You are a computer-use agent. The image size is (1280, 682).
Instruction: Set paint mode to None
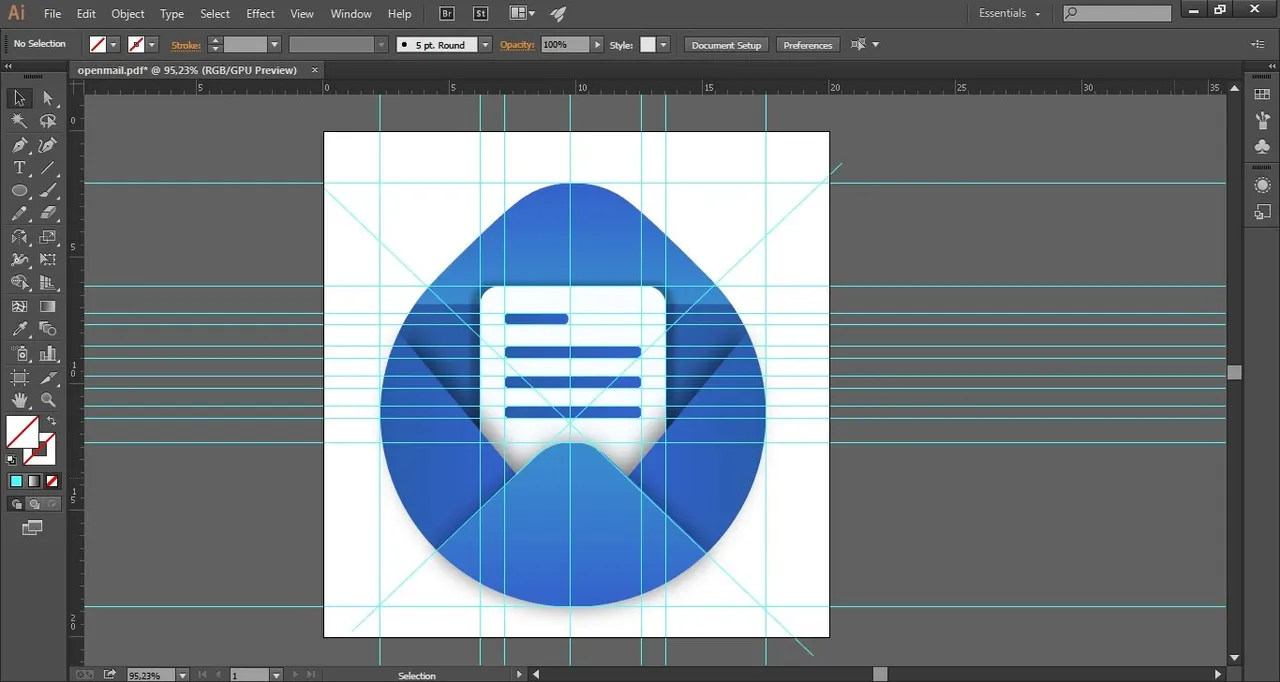(52, 481)
